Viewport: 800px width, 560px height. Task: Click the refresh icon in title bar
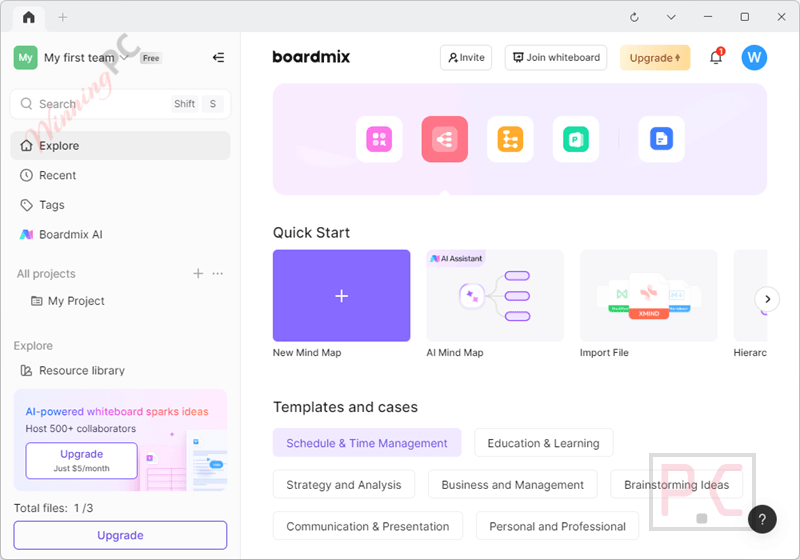tap(634, 17)
